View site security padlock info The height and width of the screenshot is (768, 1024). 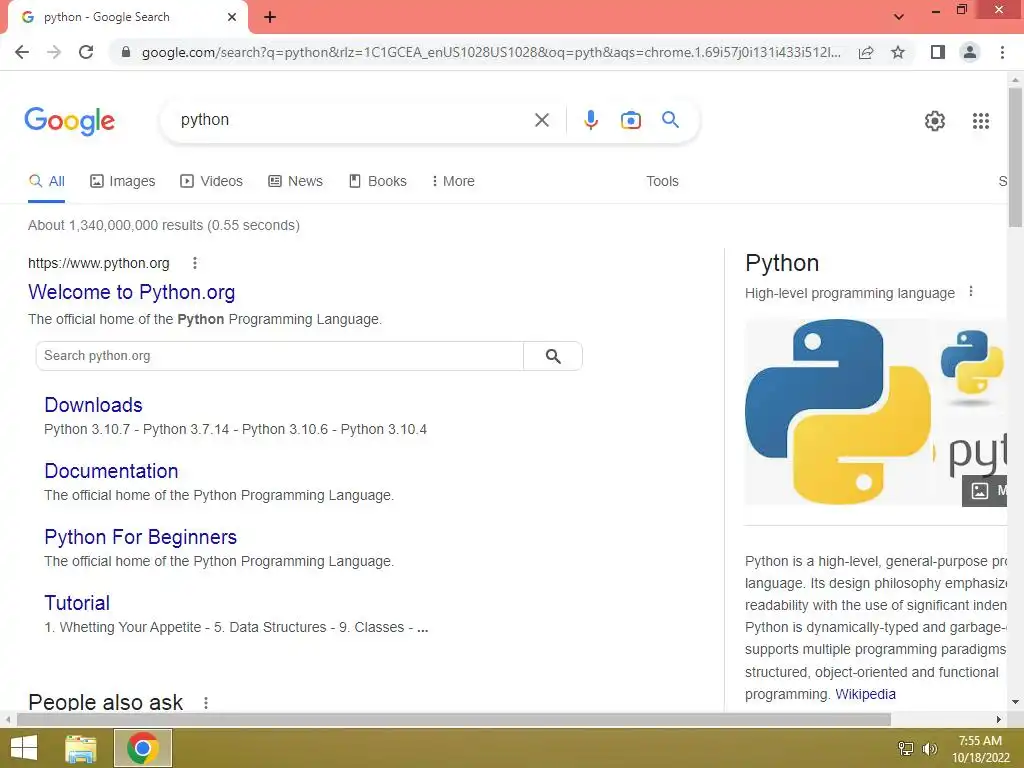coord(126,52)
